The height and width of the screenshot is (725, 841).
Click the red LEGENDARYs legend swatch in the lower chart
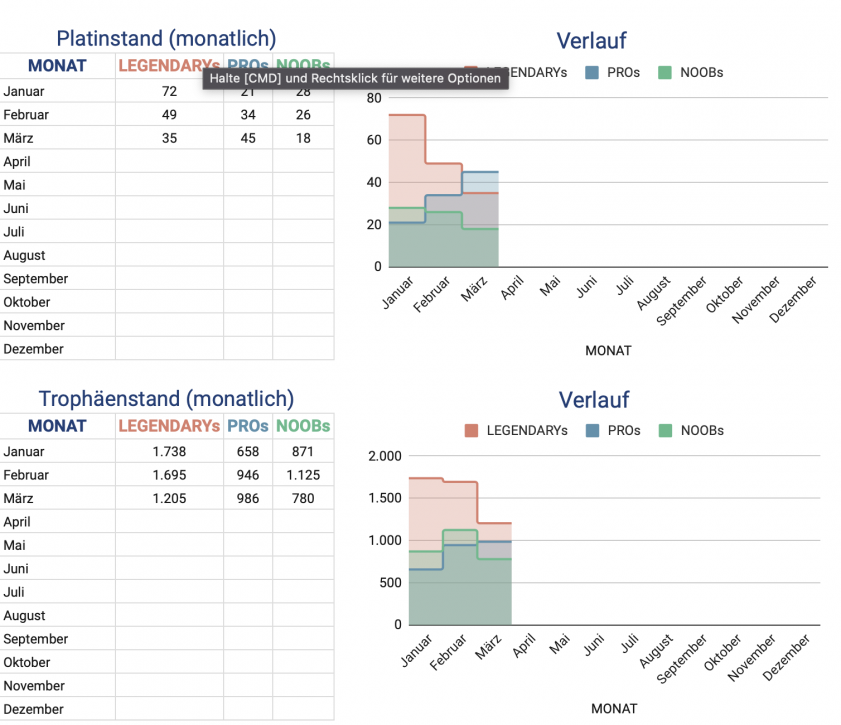pyautogui.click(x=472, y=431)
